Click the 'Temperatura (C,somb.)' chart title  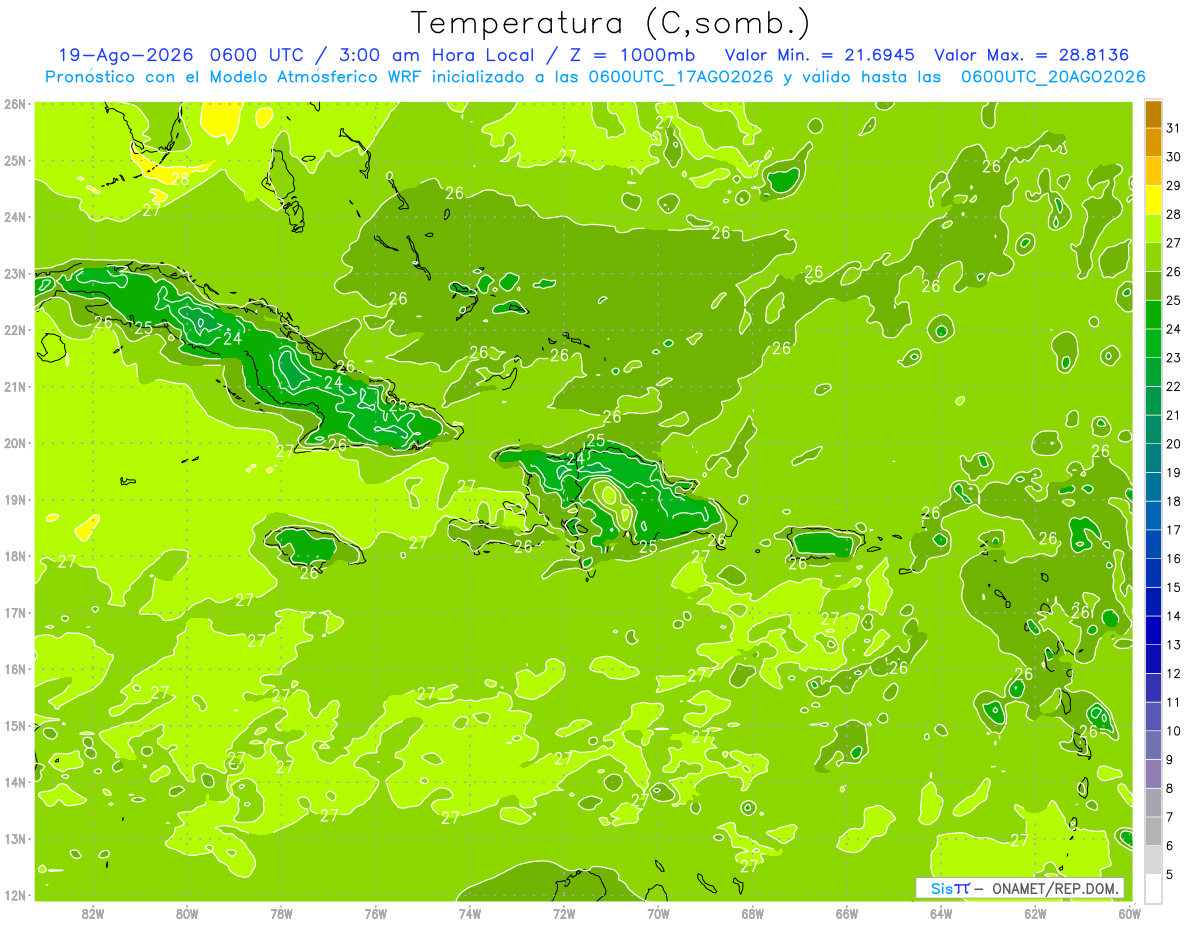(x=610, y=23)
